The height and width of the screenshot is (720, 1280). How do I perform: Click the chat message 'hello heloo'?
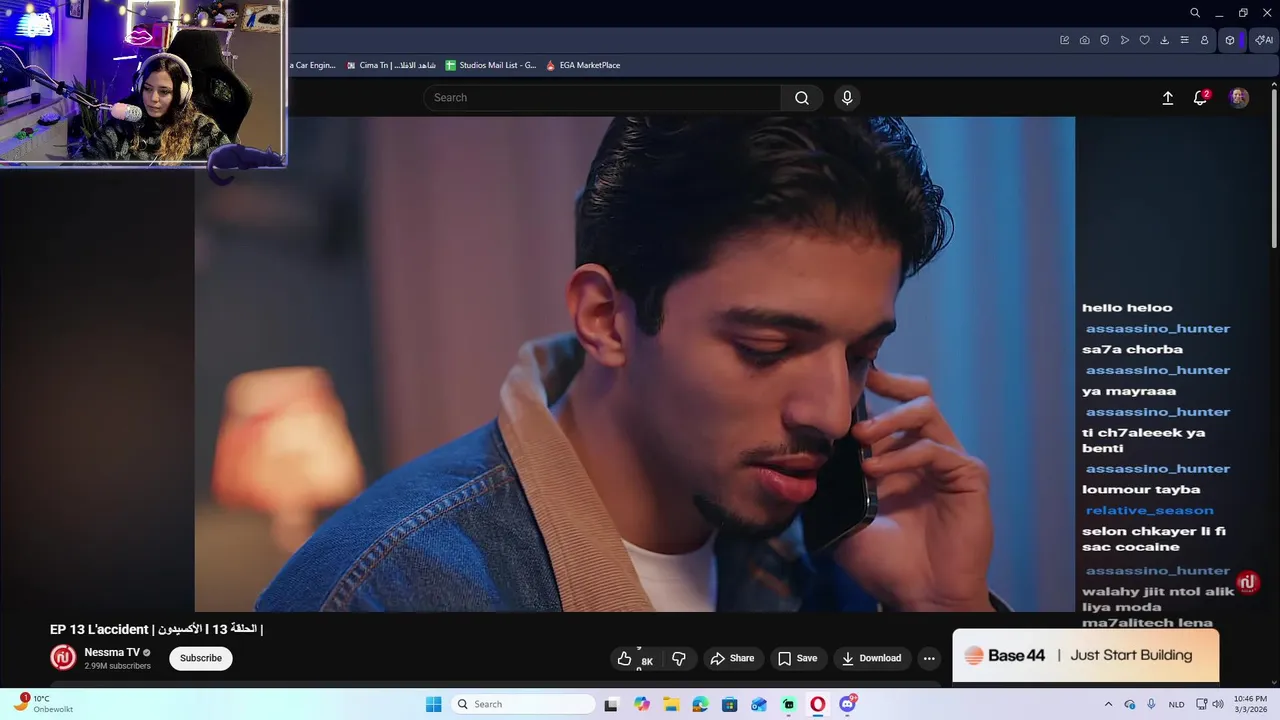(1127, 307)
